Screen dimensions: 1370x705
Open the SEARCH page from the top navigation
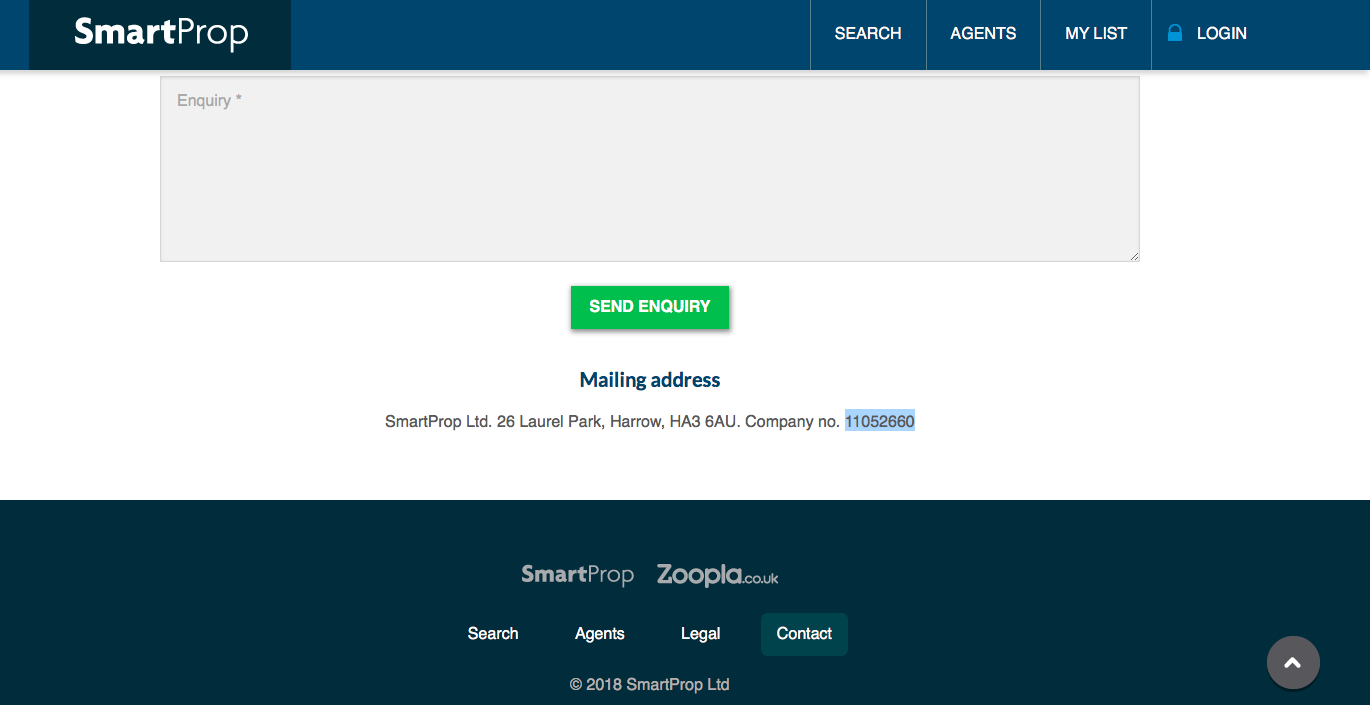(868, 34)
